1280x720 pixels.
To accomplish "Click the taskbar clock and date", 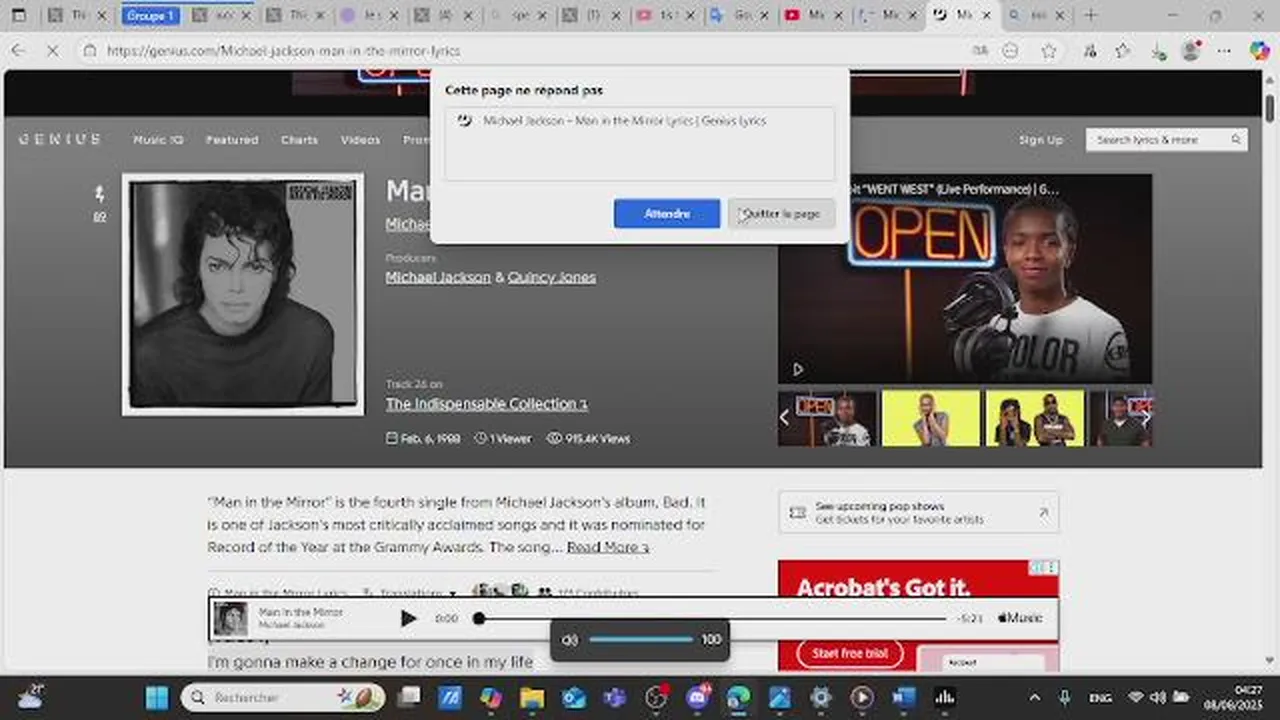I will pyautogui.click(x=1234, y=697).
